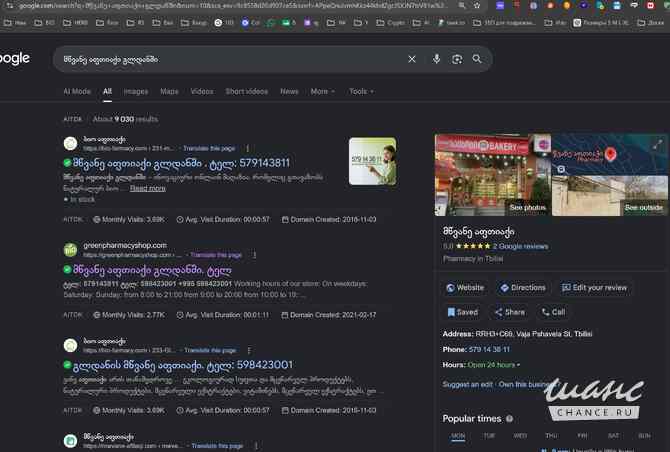Bookmark this page with the star icon
Image resolution: width=670 pixels, height=452 pixels.
pos(477,6)
